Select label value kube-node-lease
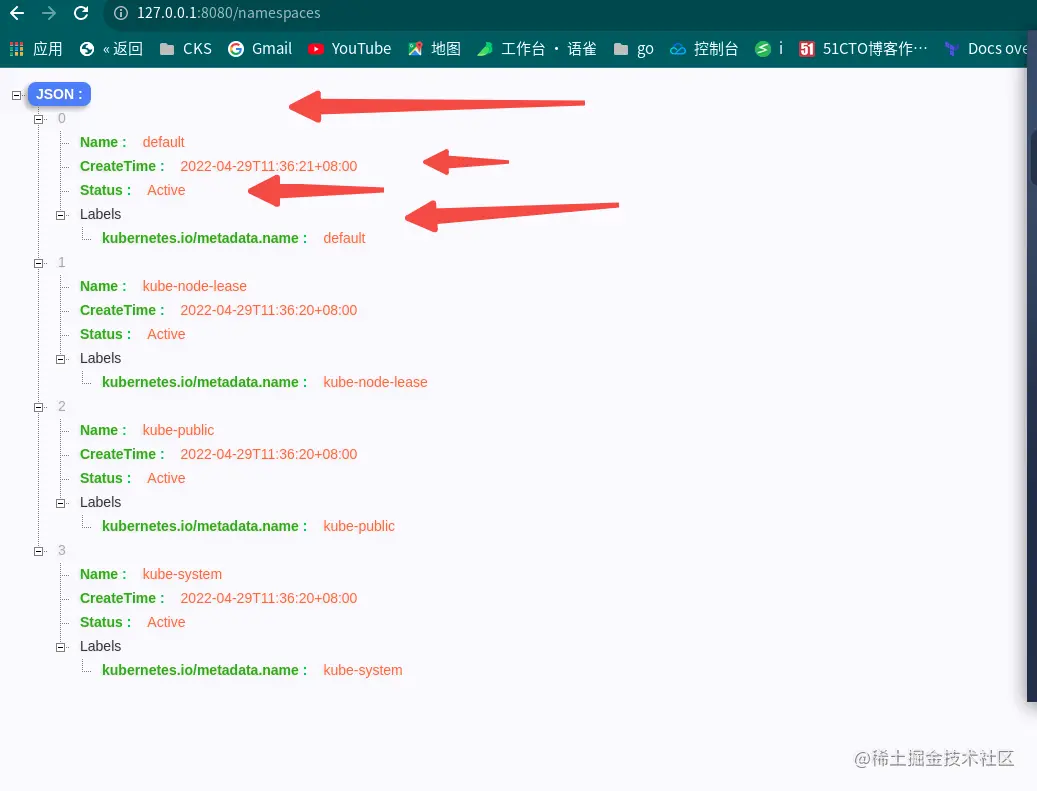The height and width of the screenshot is (791, 1037). tap(375, 382)
